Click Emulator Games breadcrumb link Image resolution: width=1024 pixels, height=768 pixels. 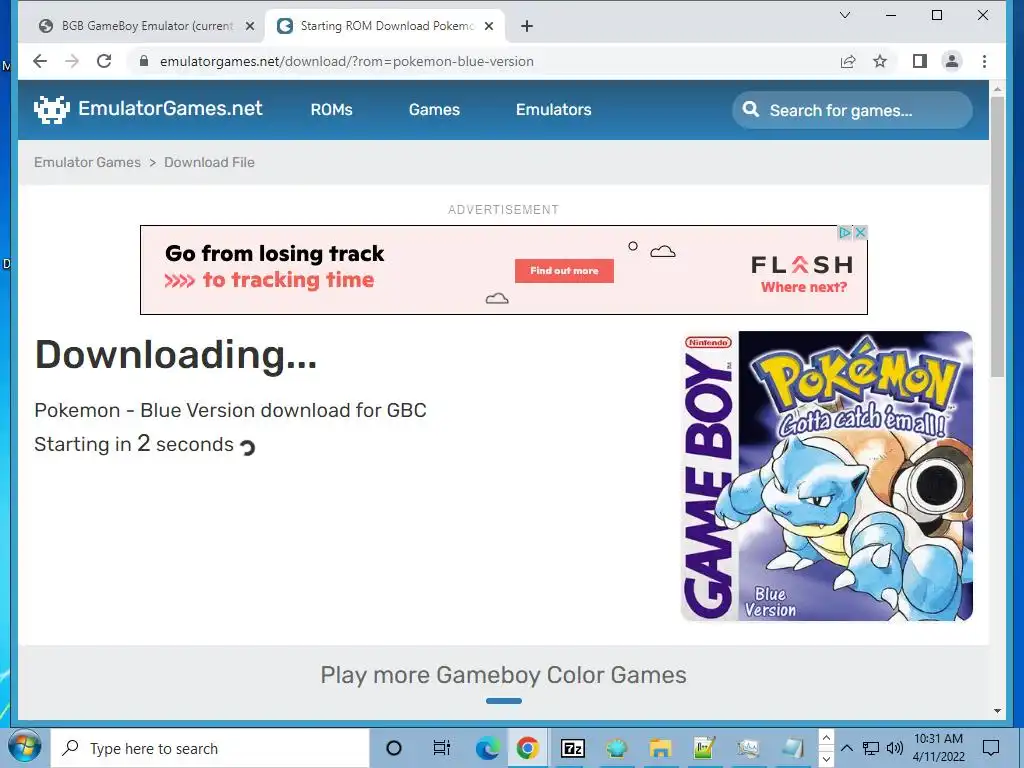click(x=88, y=162)
